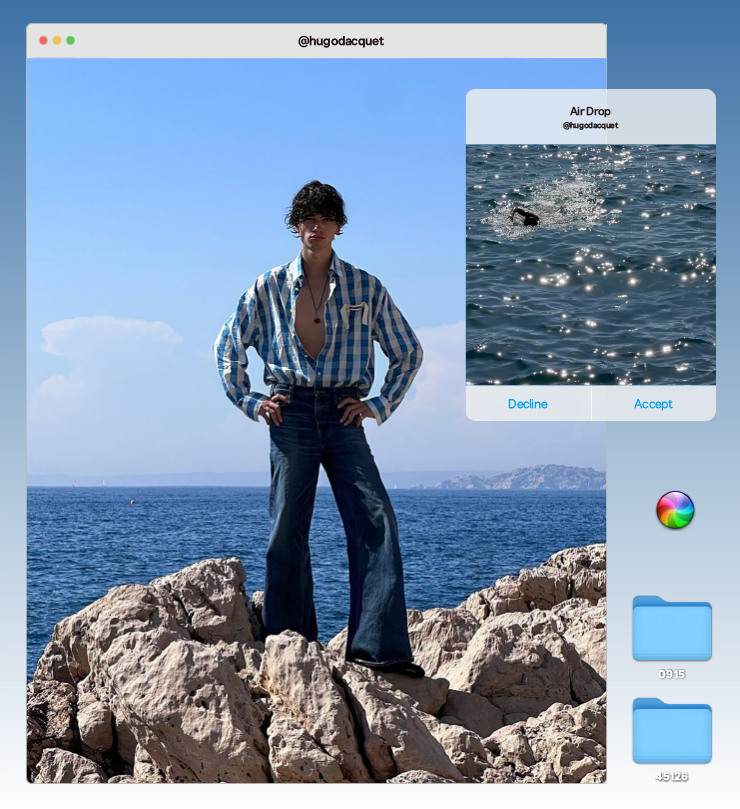Click the swimmer in the AirDrop preview
740x809 pixels.
[x=524, y=216]
